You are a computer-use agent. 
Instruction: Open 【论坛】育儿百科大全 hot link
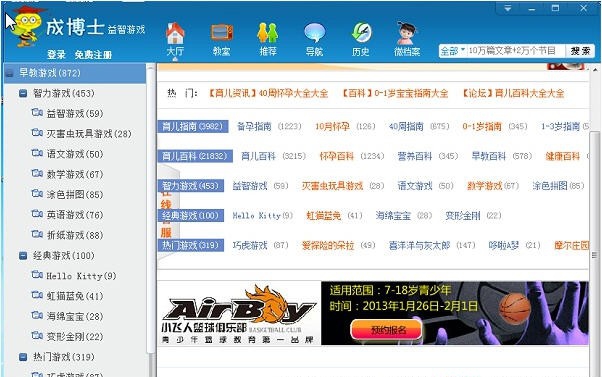[x=513, y=93]
